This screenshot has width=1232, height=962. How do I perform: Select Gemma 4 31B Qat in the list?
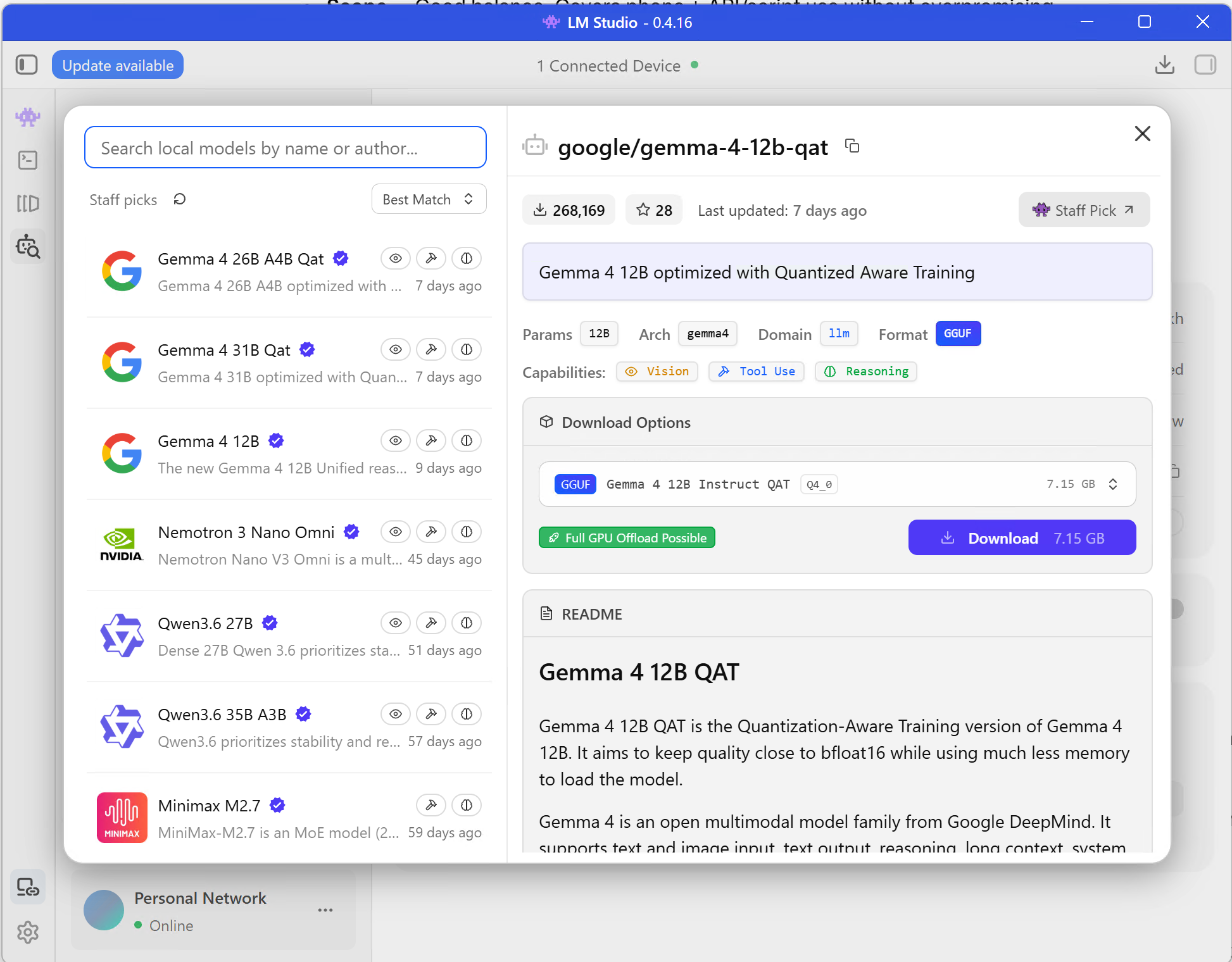point(289,363)
